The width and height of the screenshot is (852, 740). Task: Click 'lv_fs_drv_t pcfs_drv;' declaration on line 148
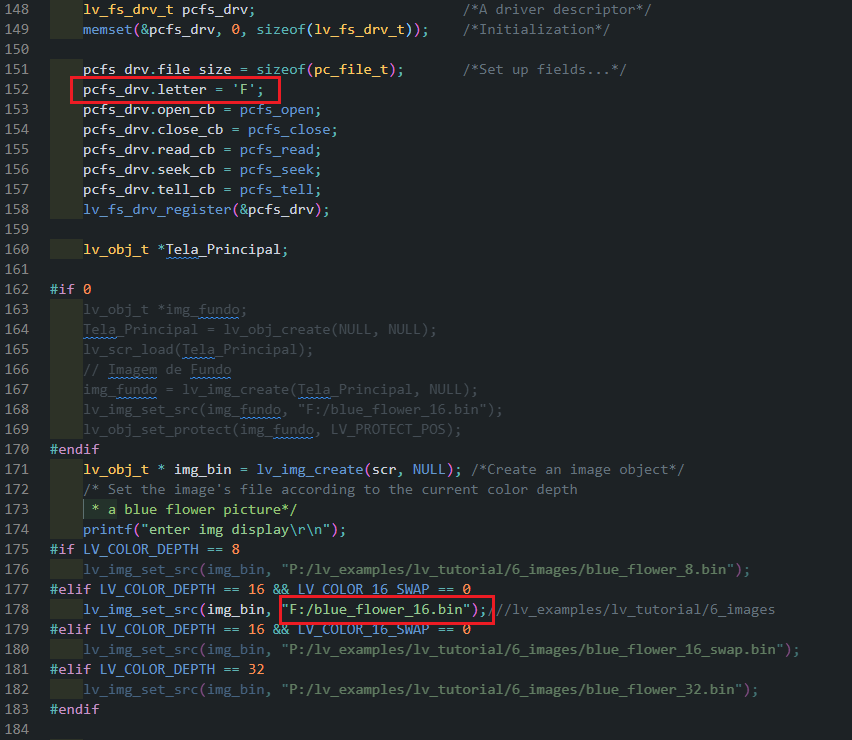coord(169,9)
